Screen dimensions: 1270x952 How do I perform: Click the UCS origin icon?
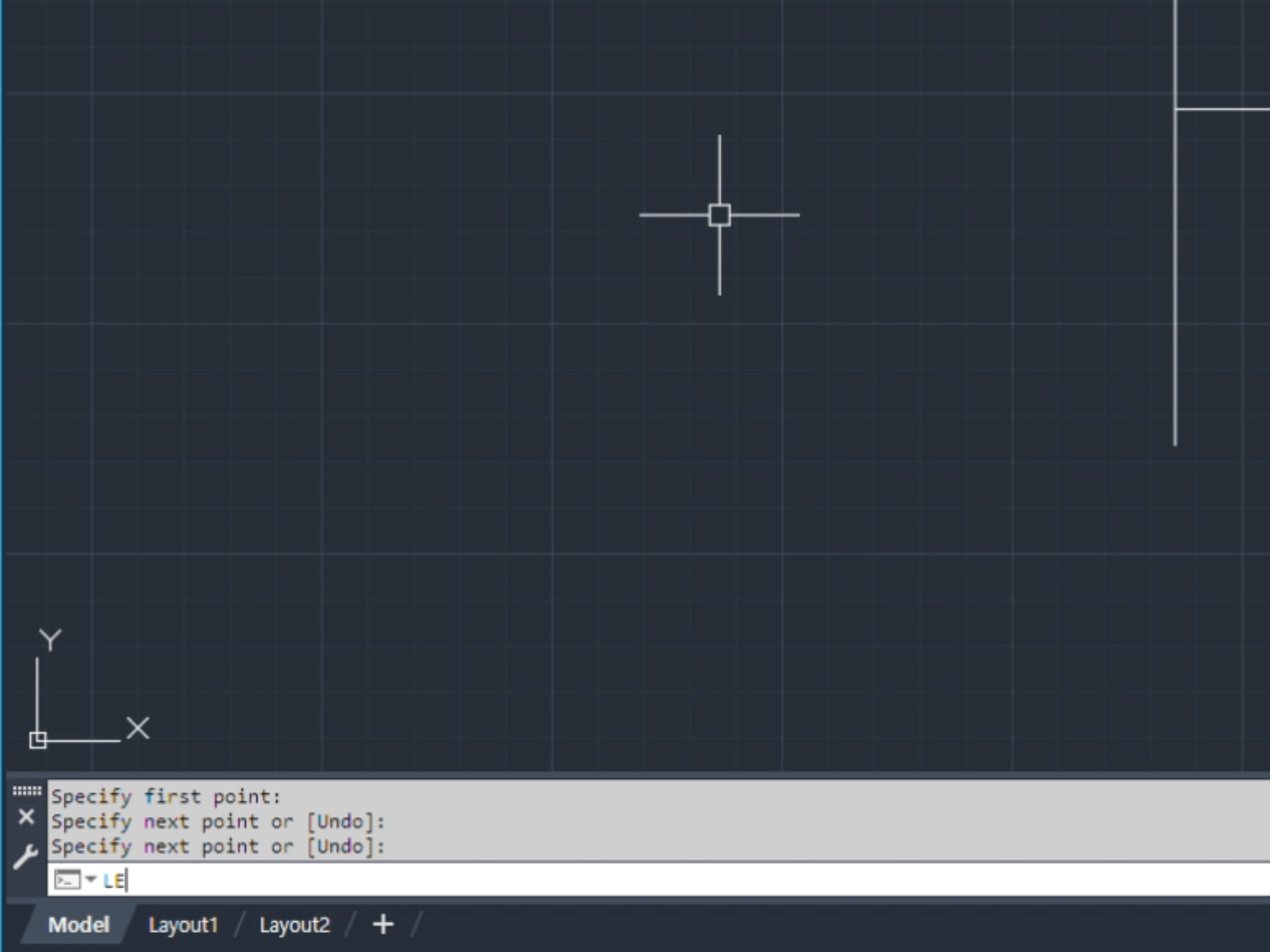pyautogui.click(x=38, y=740)
